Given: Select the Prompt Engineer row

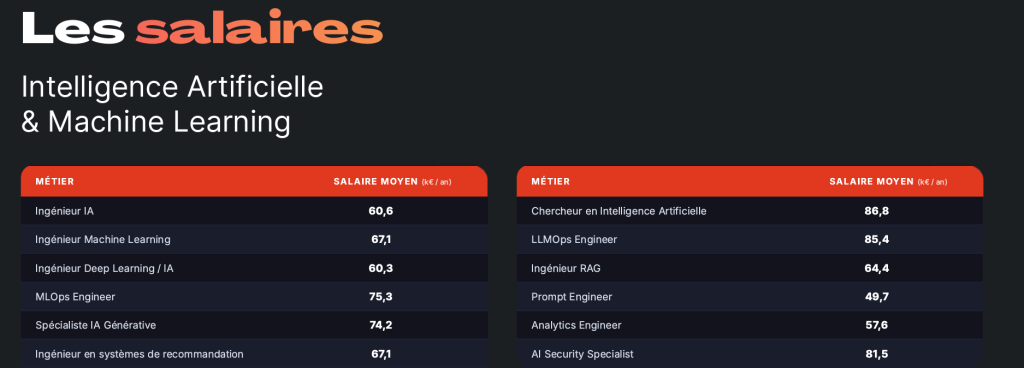Looking at the screenshot, I should pos(750,297).
